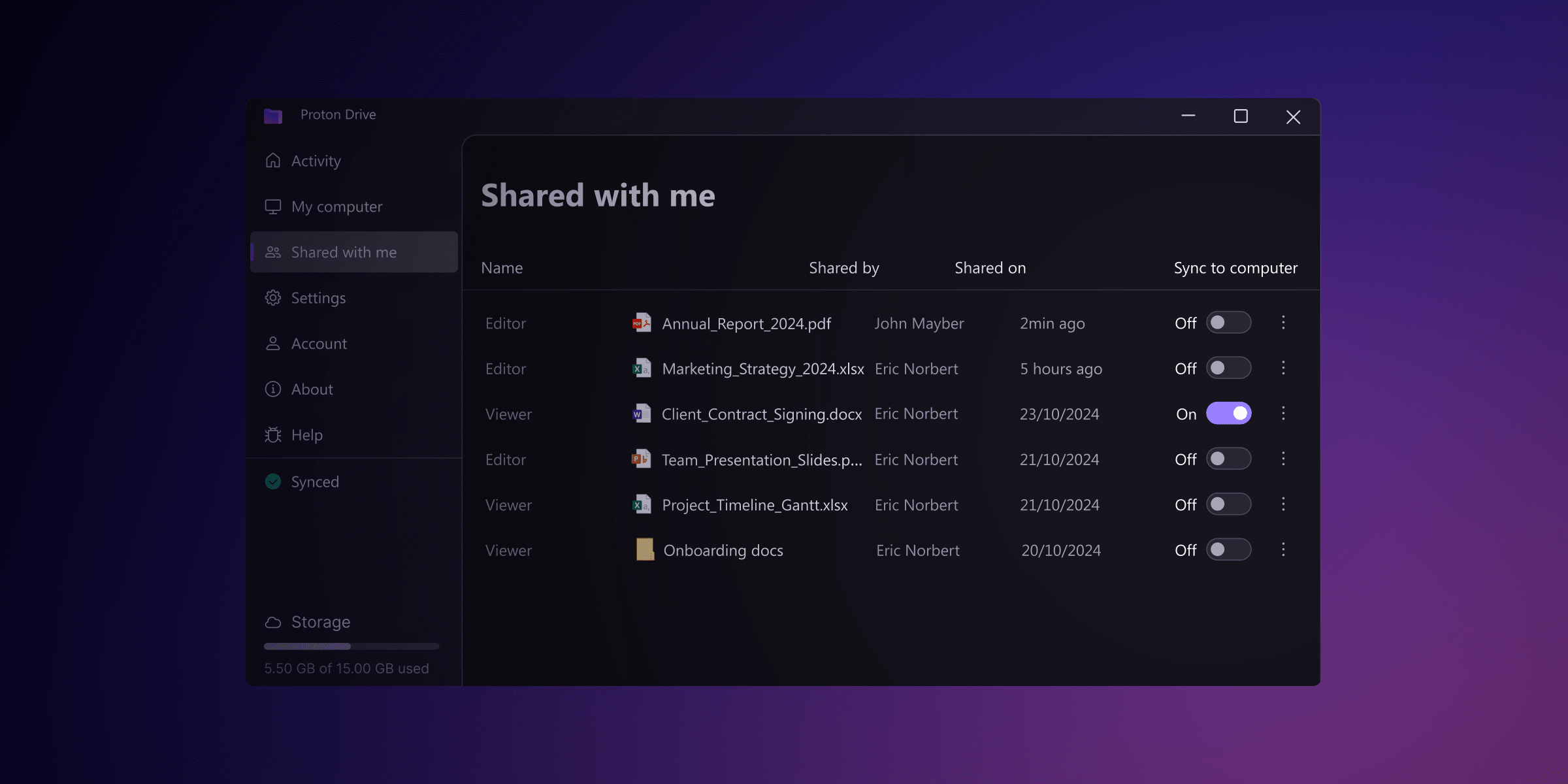Click the green Synced status checkmark icon

click(x=273, y=482)
